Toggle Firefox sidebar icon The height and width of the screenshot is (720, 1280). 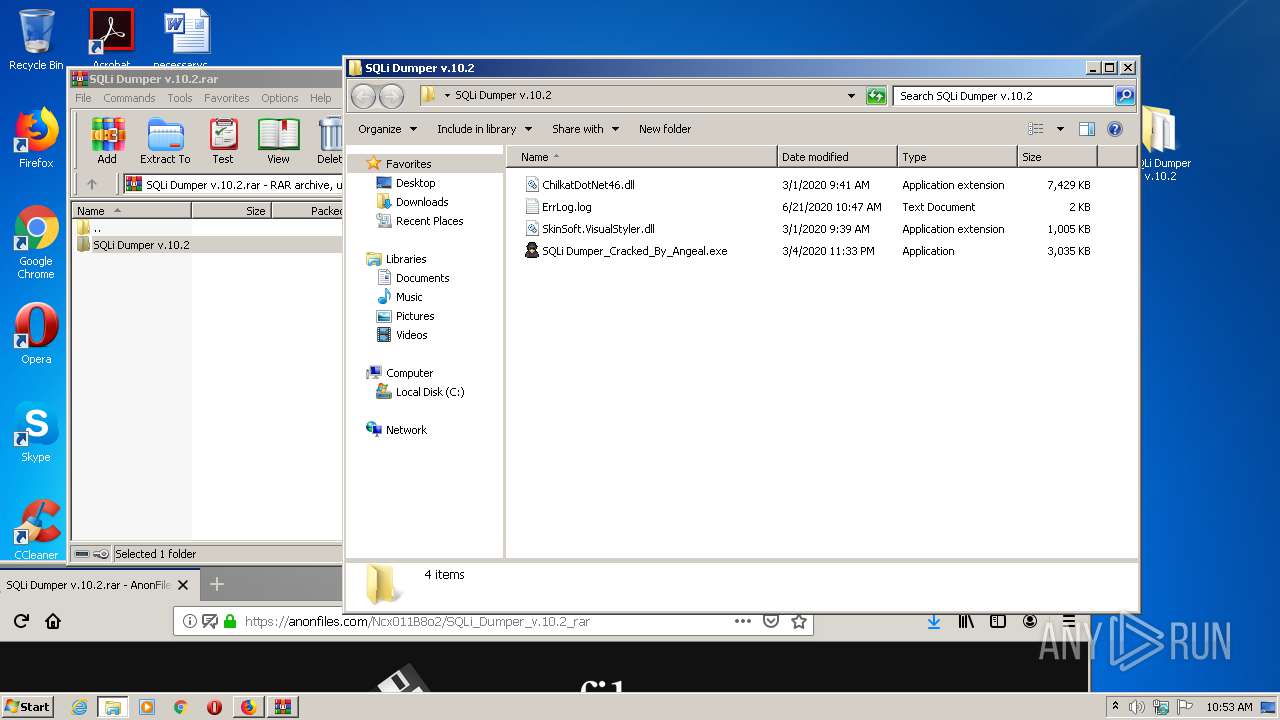tap(998, 621)
